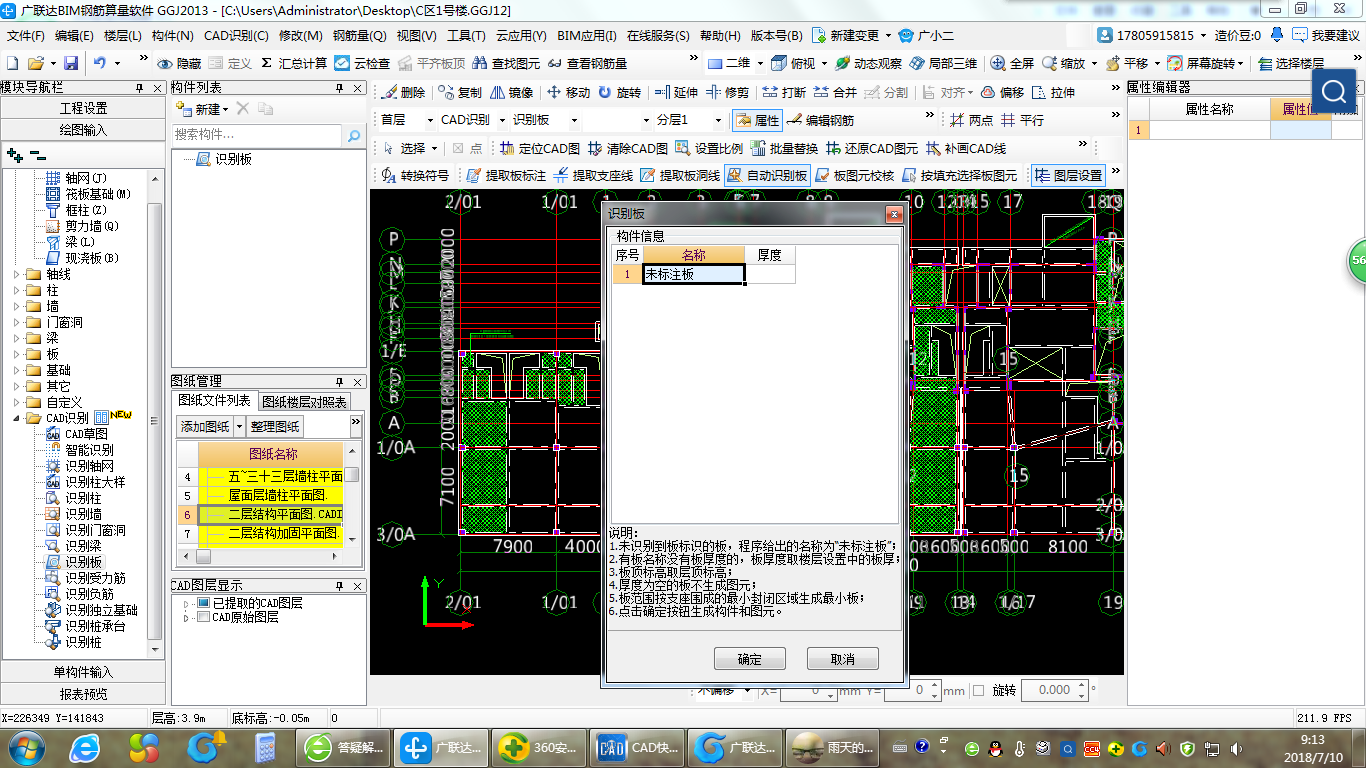Open 报表预览 navigation section
1366x768 pixels.
click(x=83, y=694)
